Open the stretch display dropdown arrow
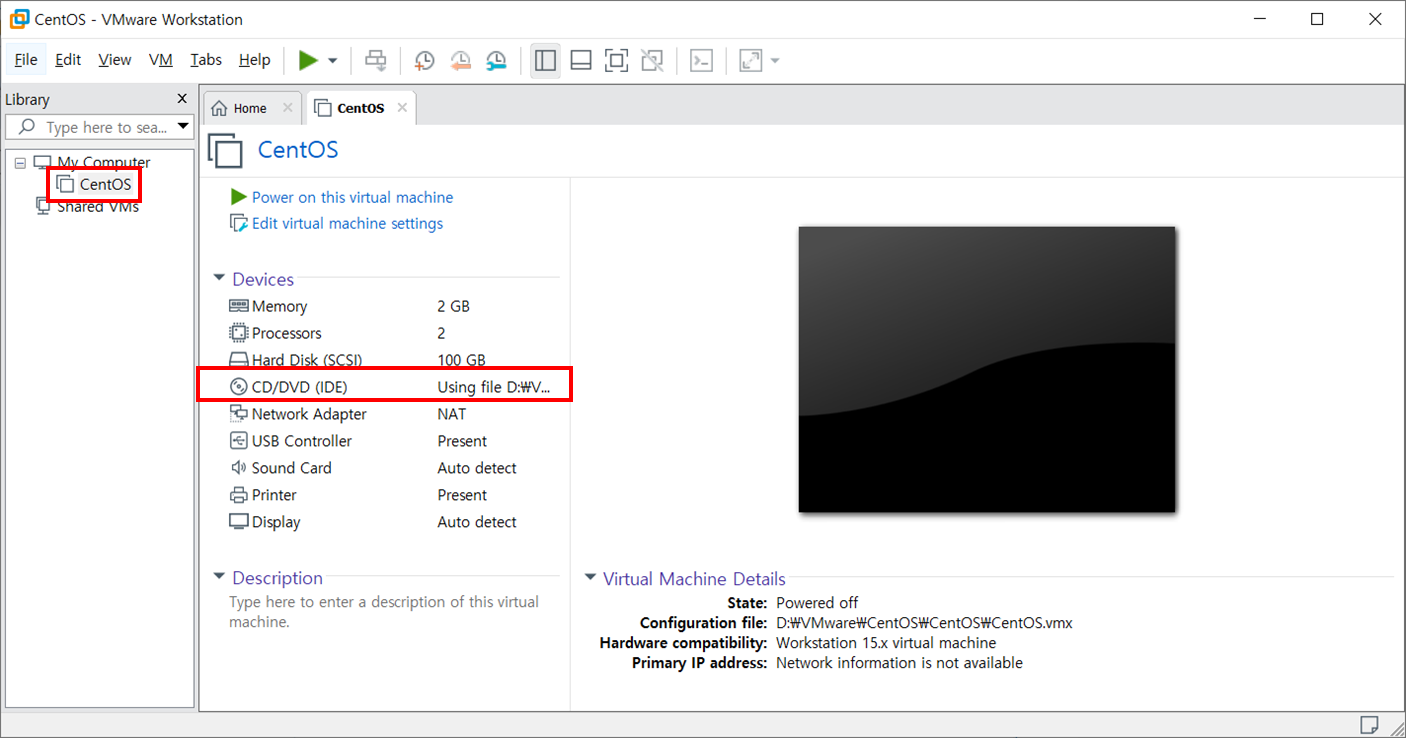Image resolution: width=1406 pixels, height=738 pixels. tap(775, 61)
